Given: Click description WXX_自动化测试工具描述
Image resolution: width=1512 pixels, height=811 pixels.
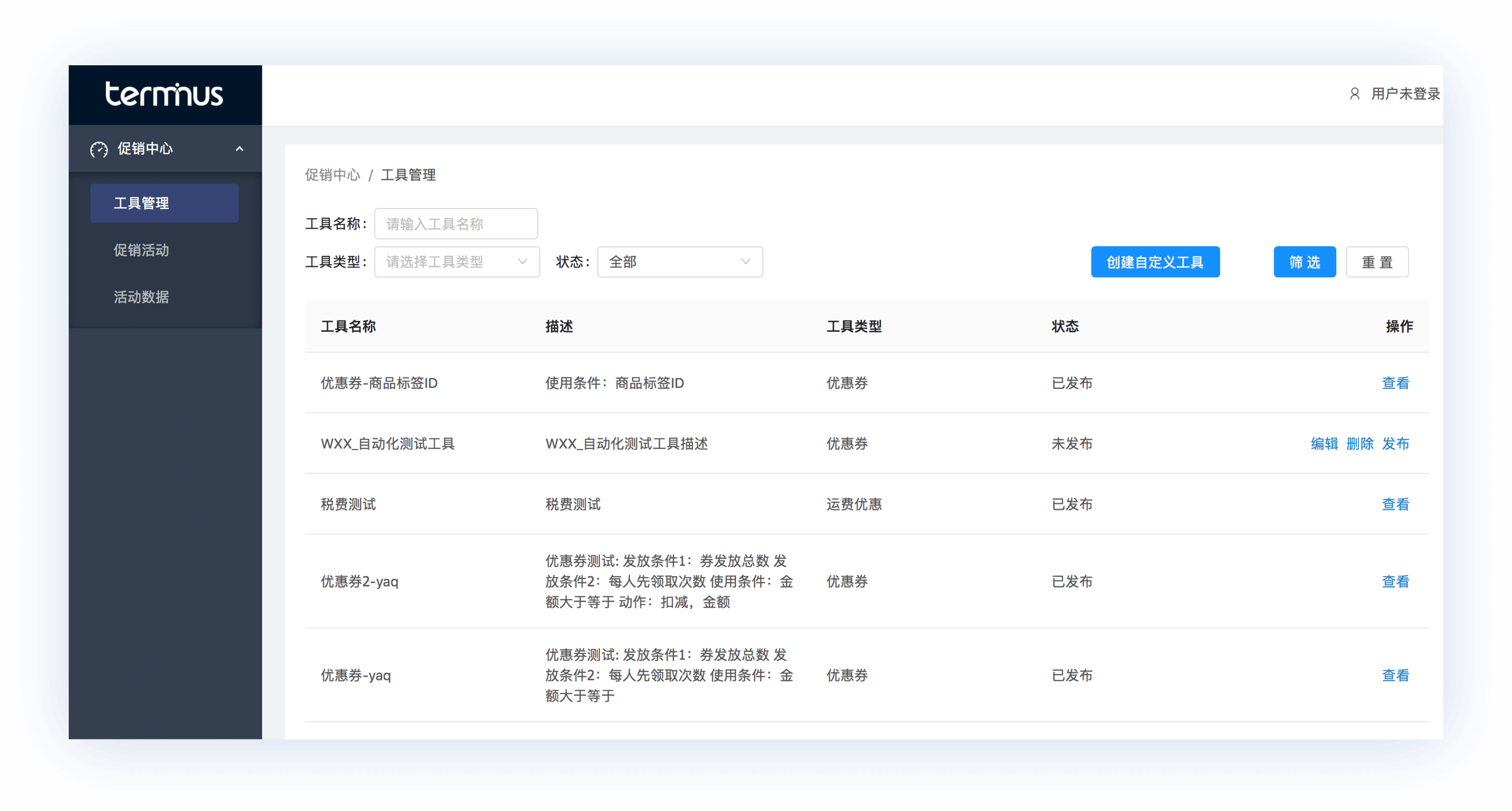Looking at the screenshot, I should pyautogui.click(x=627, y=444).
